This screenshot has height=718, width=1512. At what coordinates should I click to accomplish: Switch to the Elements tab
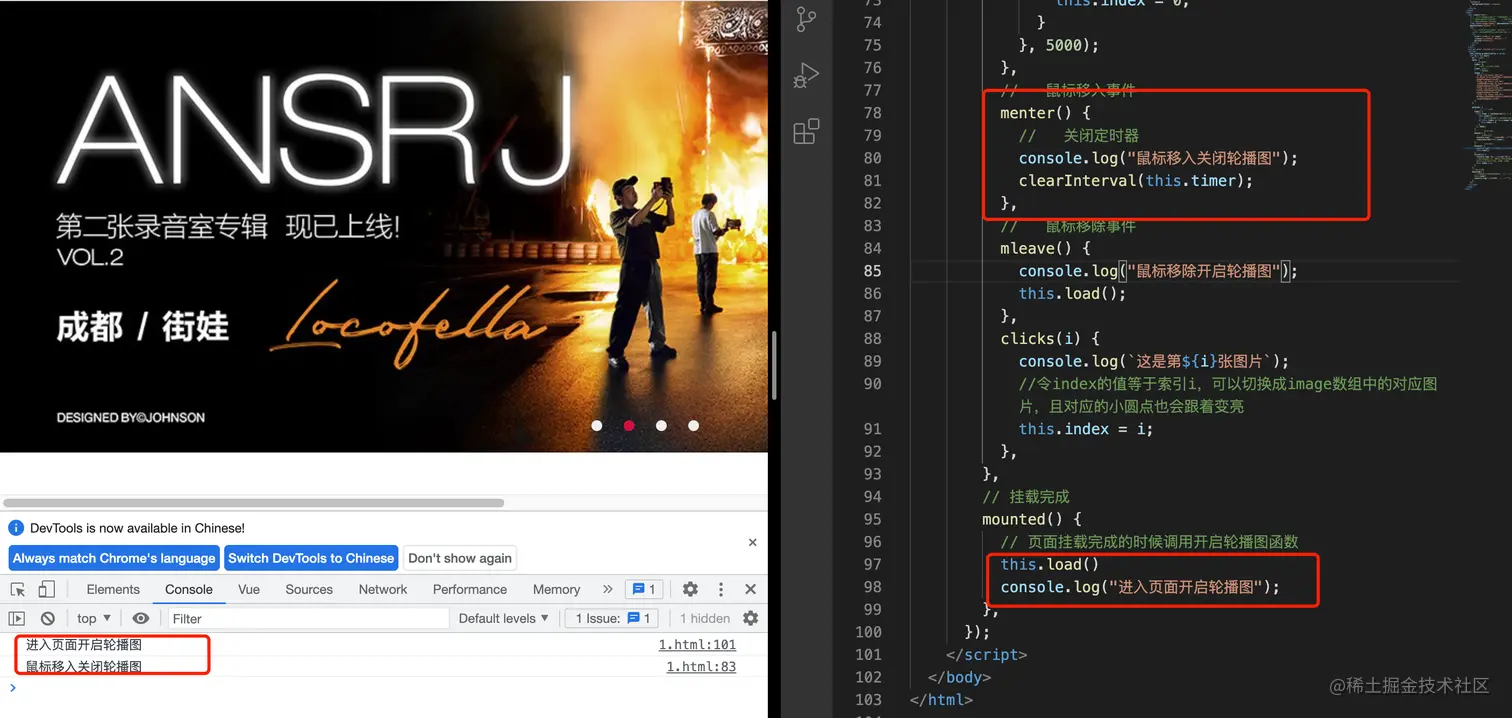click(x=113, y=589)
